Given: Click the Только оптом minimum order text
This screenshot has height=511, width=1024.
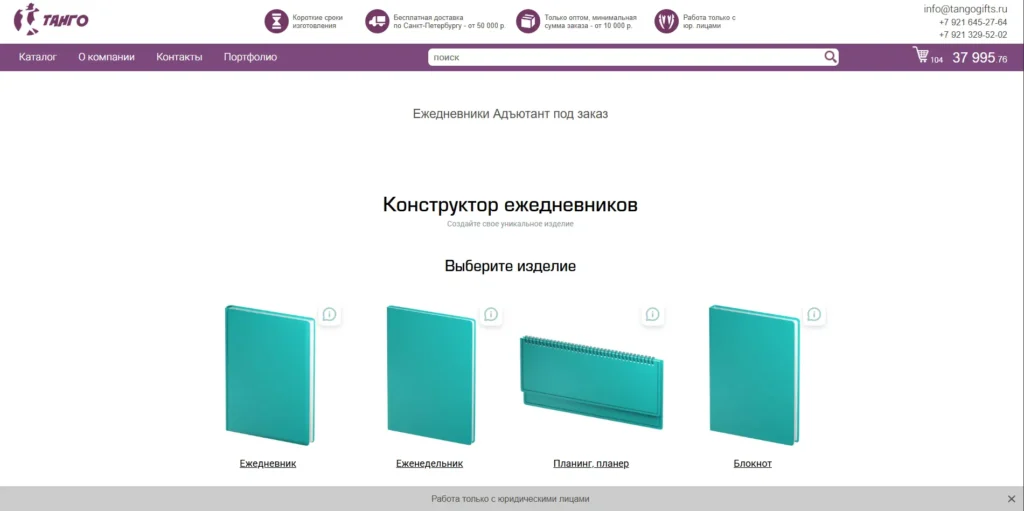Looking at the screenshot, I should coord(590,22).
